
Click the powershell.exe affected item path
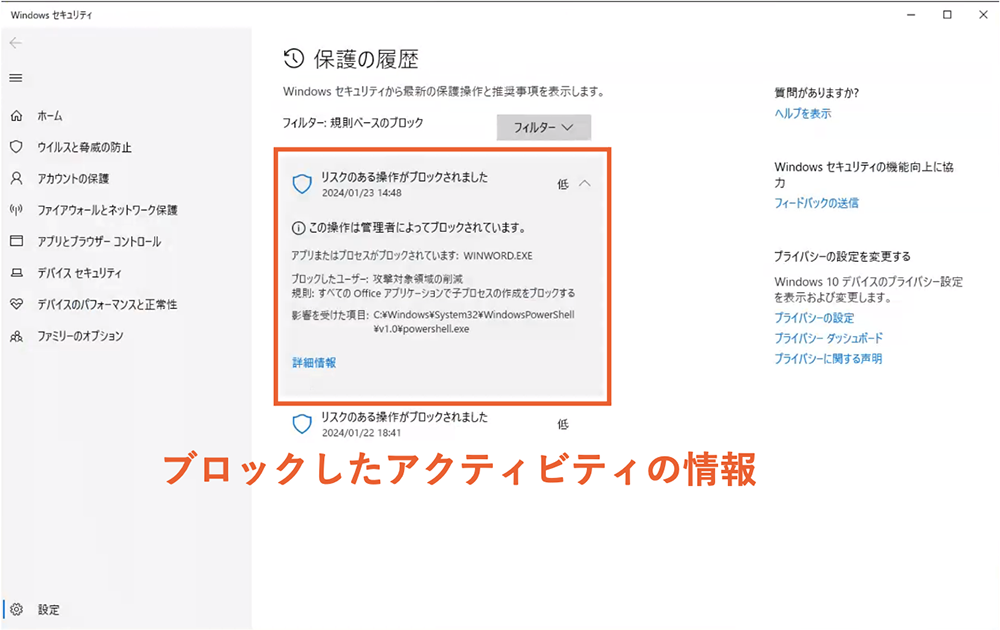pyautogui.click(x=474, y=322)
